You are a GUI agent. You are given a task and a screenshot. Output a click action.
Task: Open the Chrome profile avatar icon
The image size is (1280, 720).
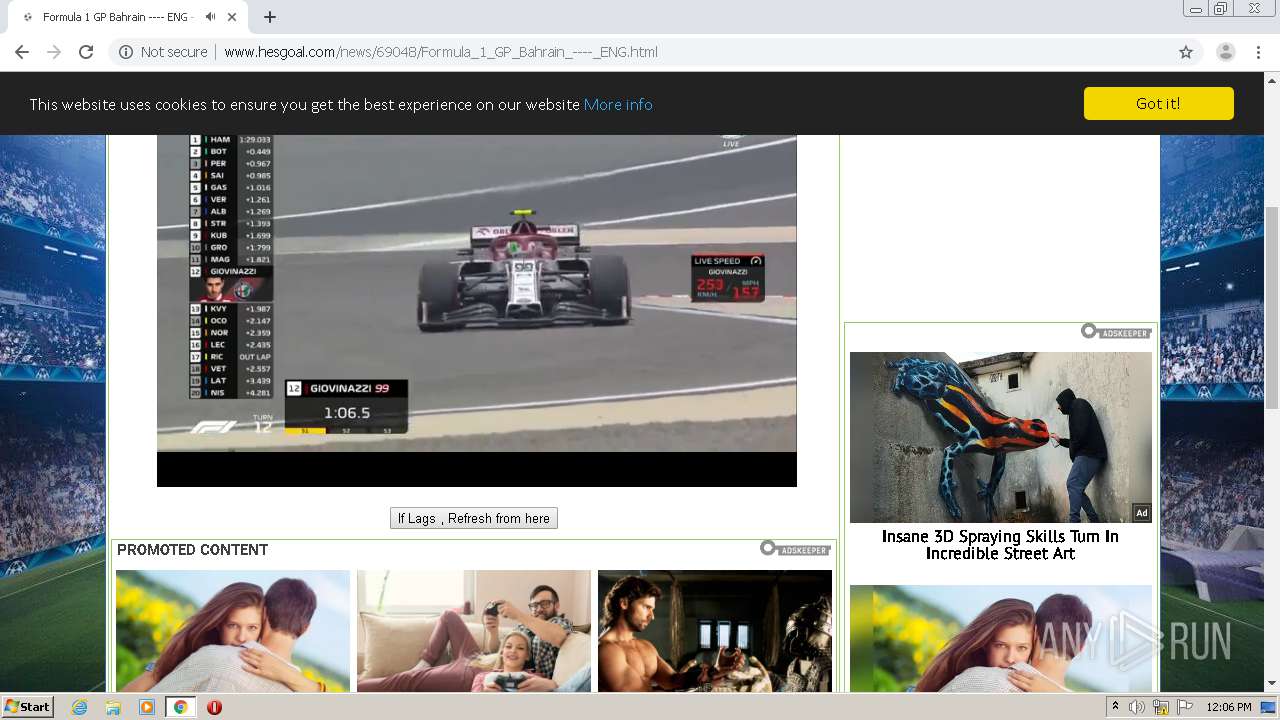click(x=1225, y=52)
